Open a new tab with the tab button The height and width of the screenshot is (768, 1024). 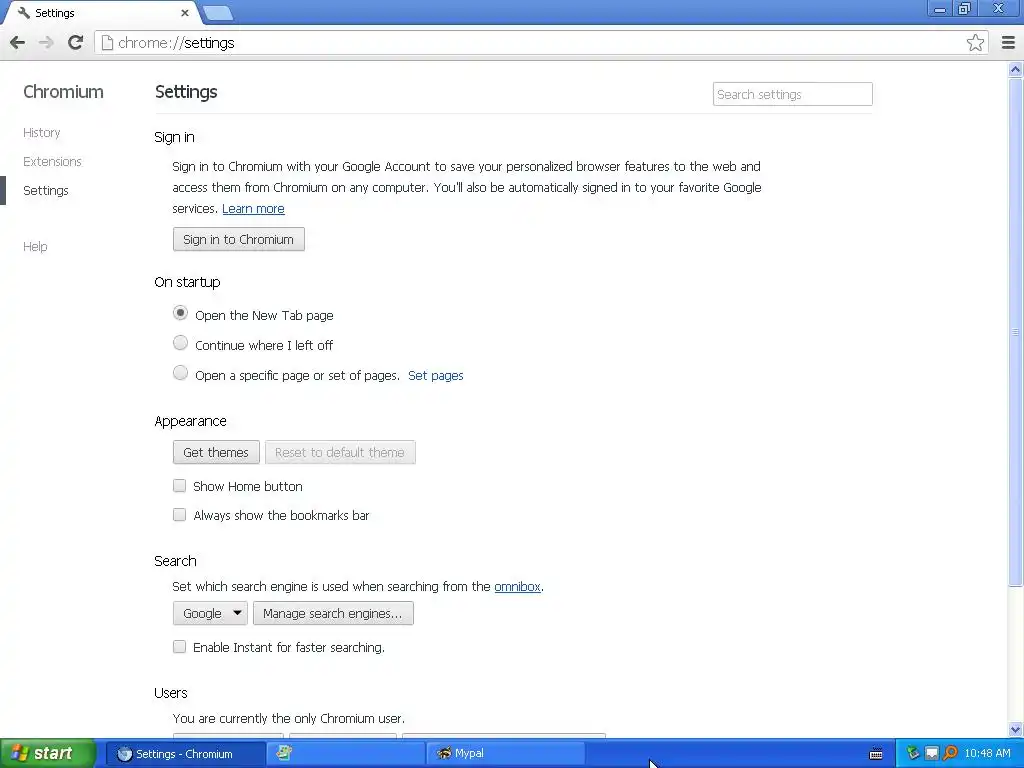point(217,12)
